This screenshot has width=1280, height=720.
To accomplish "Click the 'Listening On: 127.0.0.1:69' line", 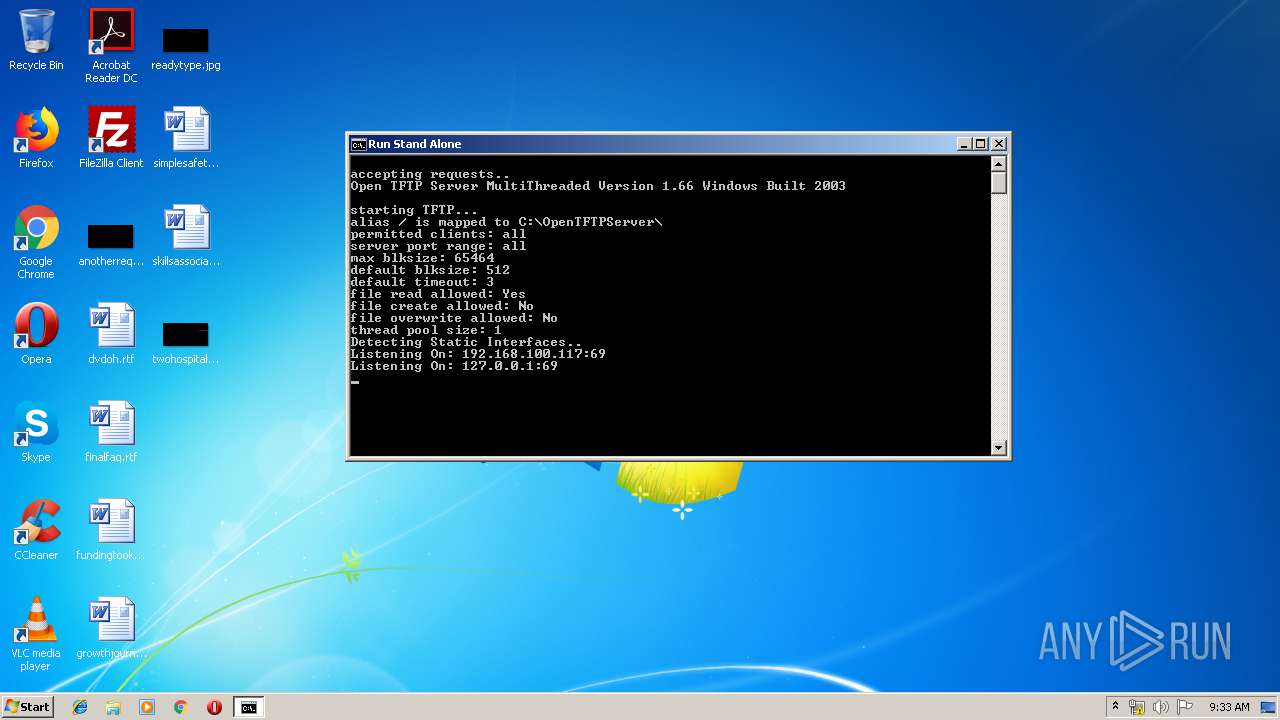I will click(454, 366).
